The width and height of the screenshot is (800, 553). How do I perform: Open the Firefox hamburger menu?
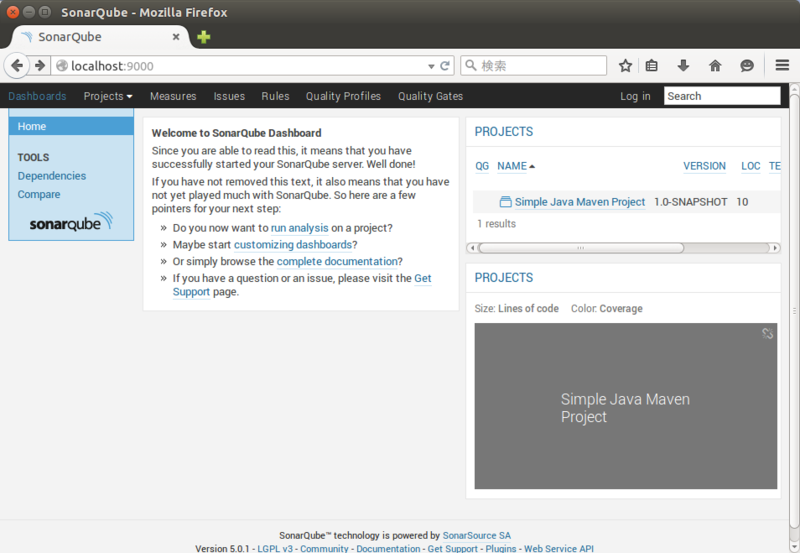(x=782, y=65)
